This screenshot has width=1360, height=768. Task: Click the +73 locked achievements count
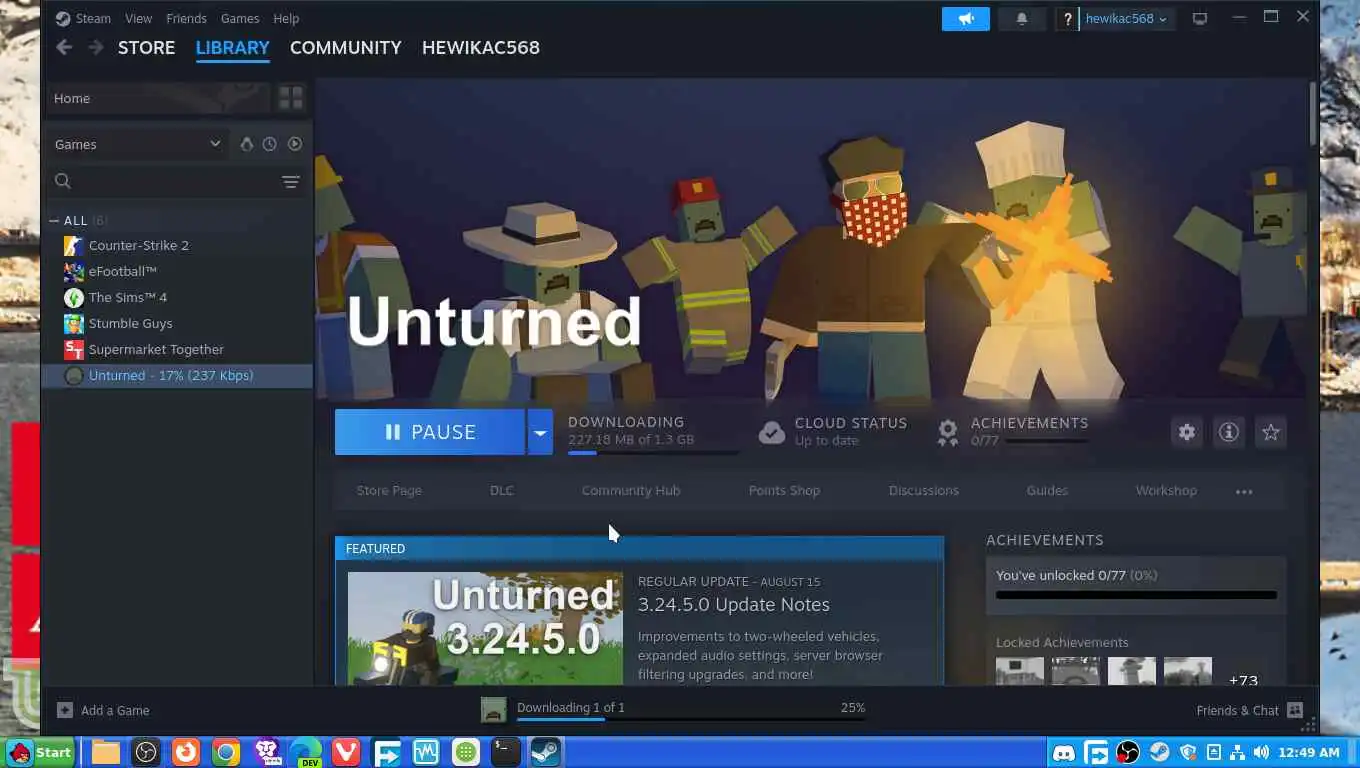pos(1243,680)
